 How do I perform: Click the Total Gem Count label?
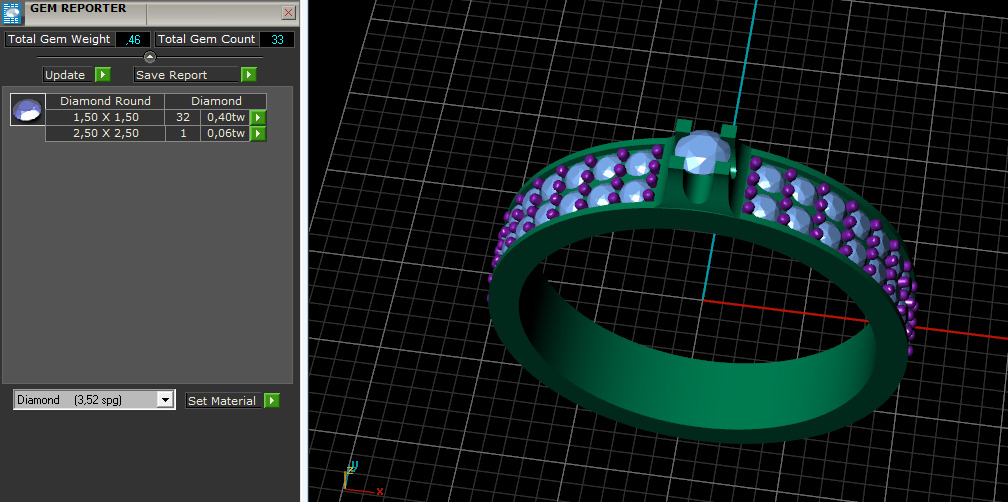click(206, 39)
